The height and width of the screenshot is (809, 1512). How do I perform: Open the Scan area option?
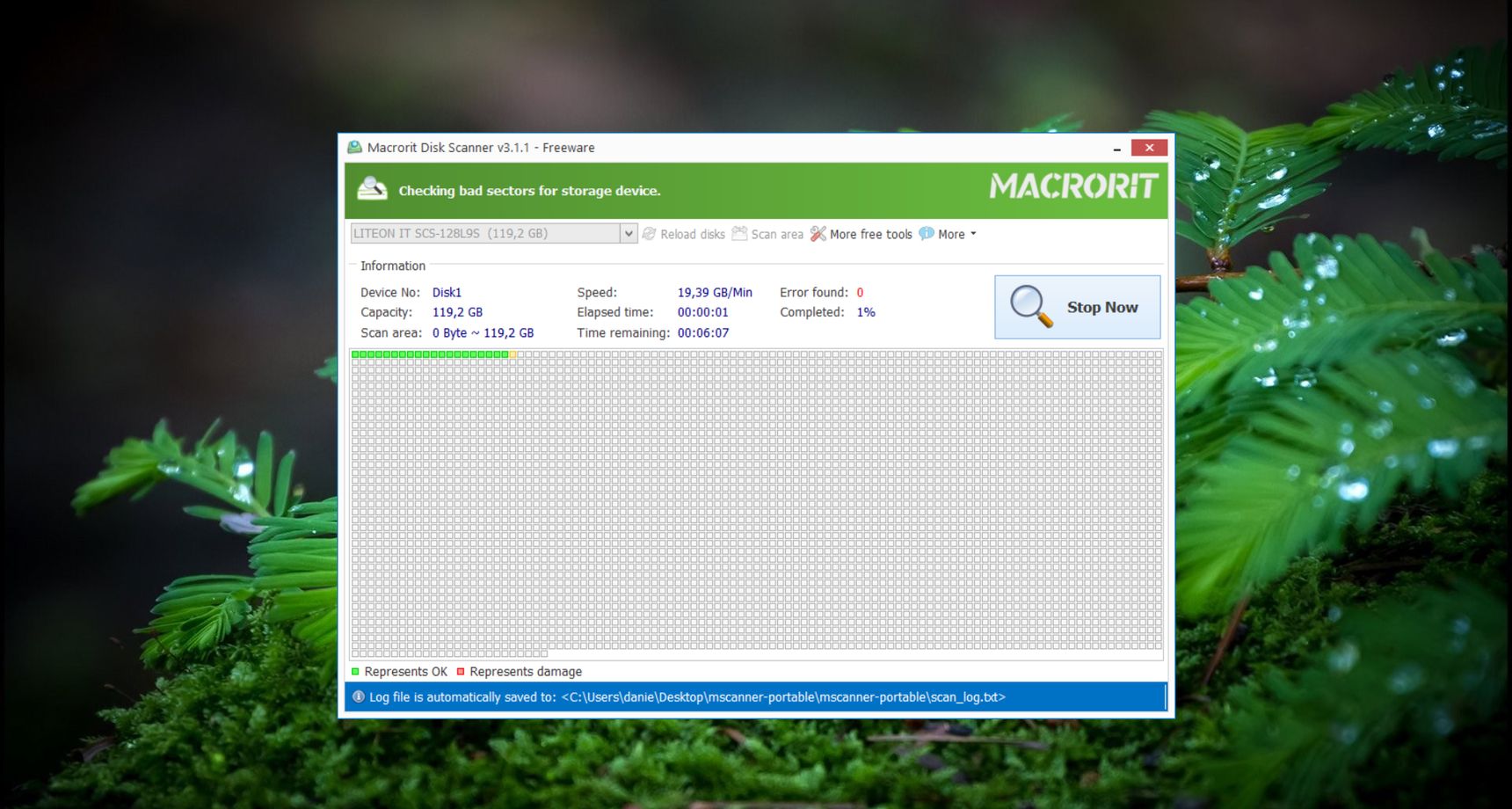[777, 234]
